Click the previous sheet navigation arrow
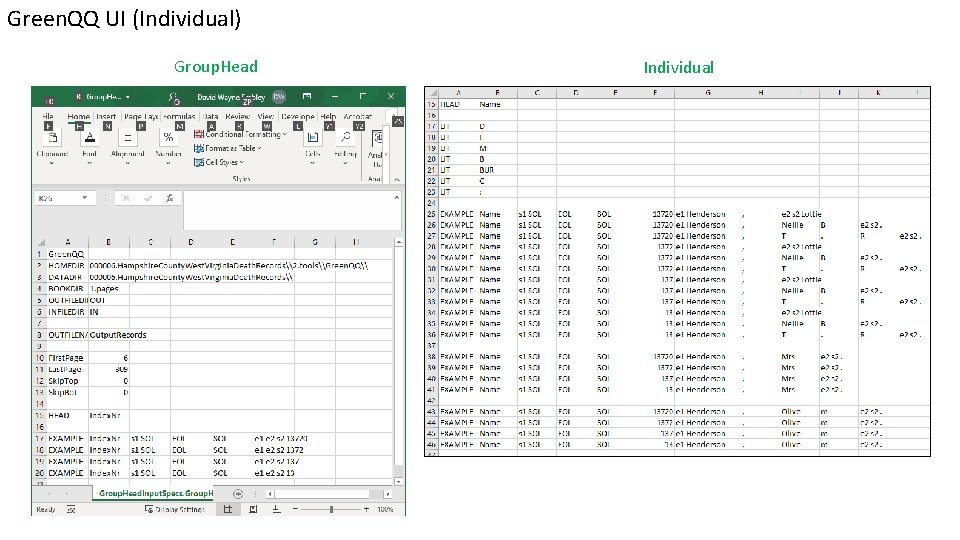This screenshot has height=540, width=960. pyautogui.click(x=49, y=493)
